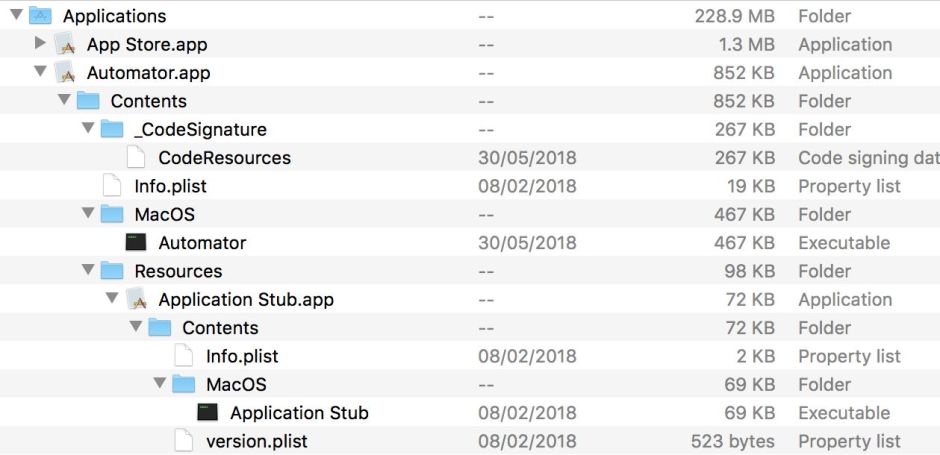Expand the App Store.app disclosure triangle

click(40, 44)
